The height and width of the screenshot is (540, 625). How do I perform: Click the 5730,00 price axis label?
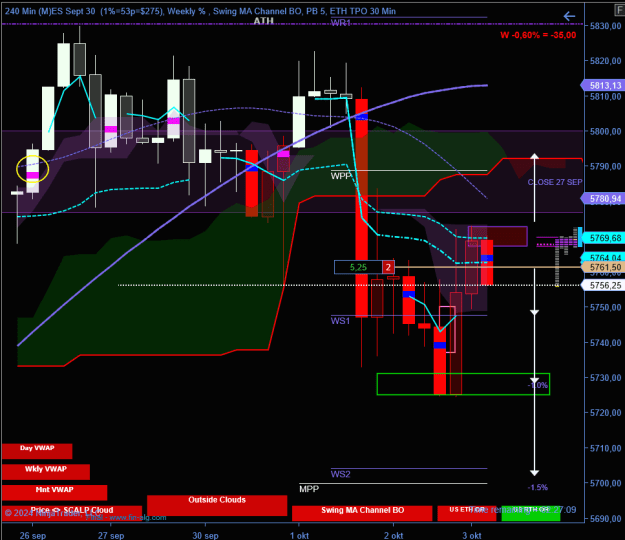pos(605,377)
